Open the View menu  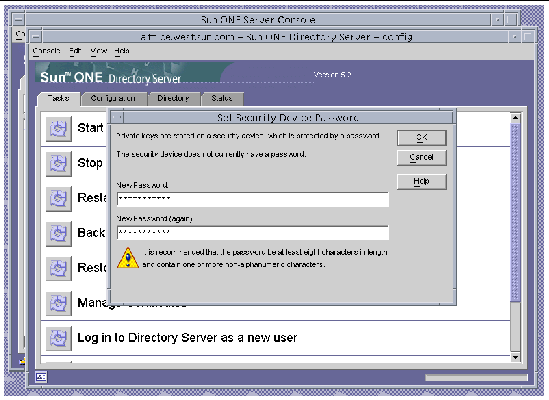[x=99, y=51]
